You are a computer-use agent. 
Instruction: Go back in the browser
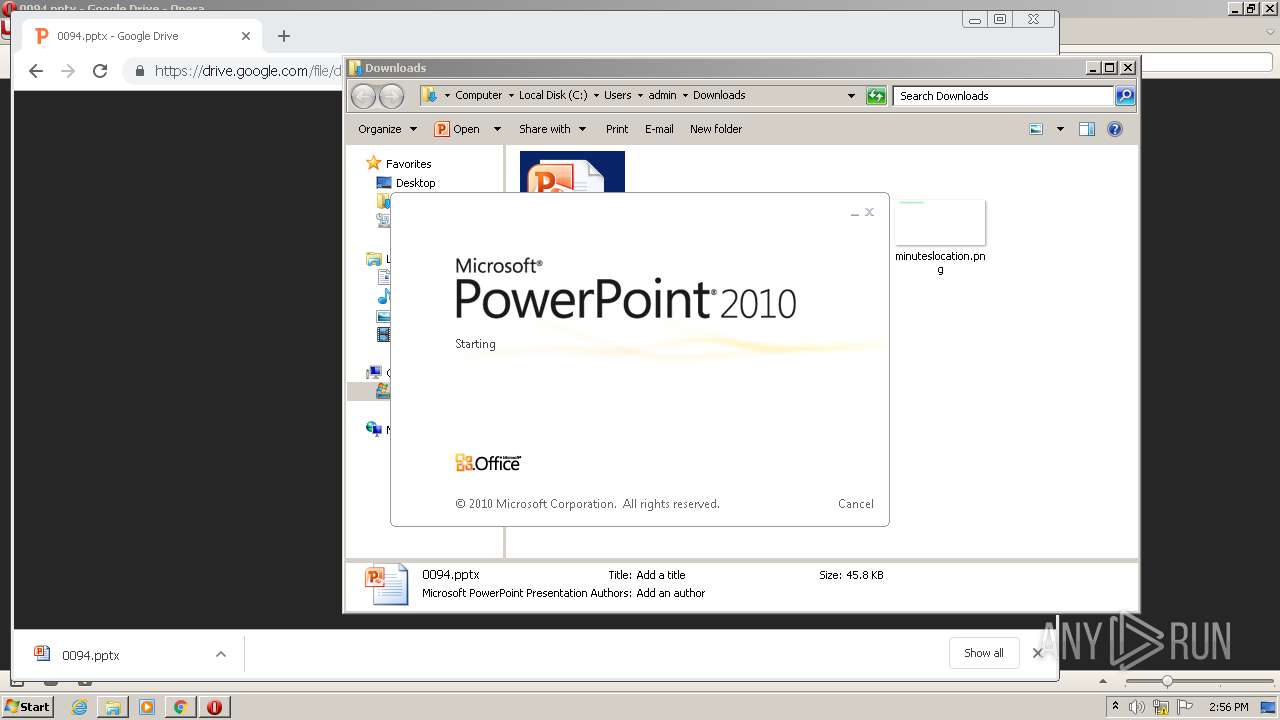click(36, 71)
